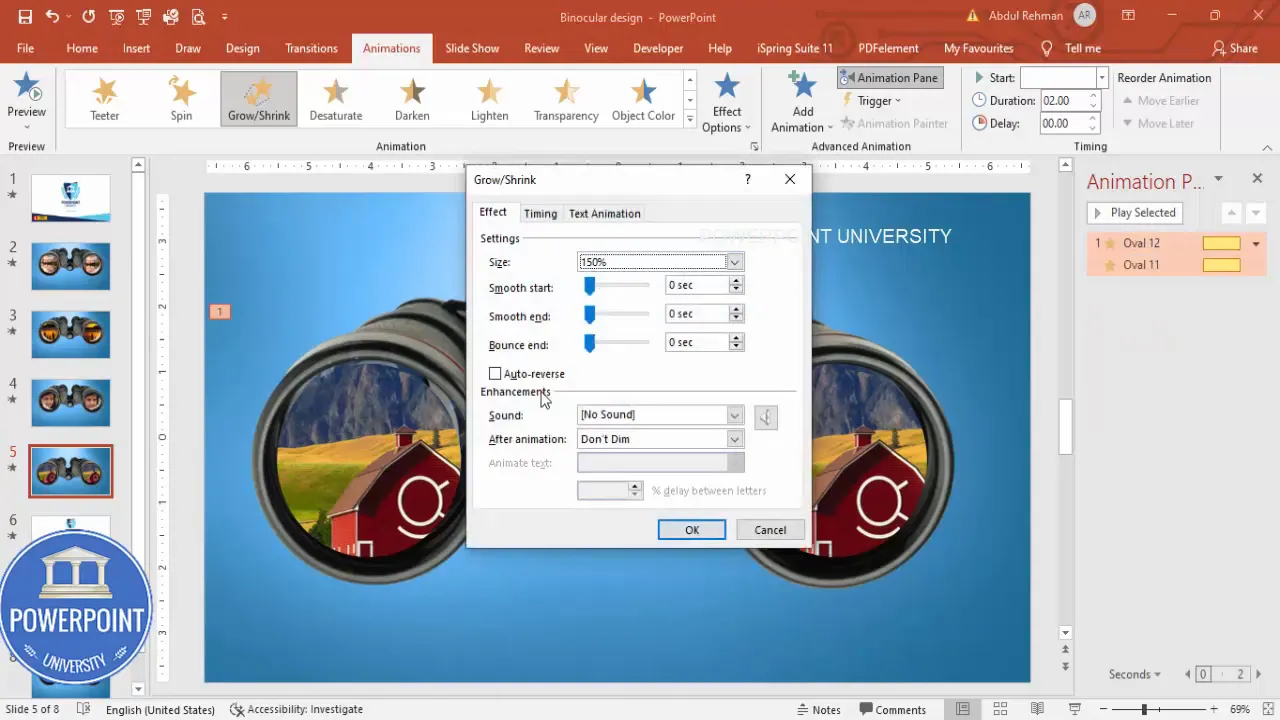
Task: Select slide 3 thumbnail
Action: tap(71, 333)
